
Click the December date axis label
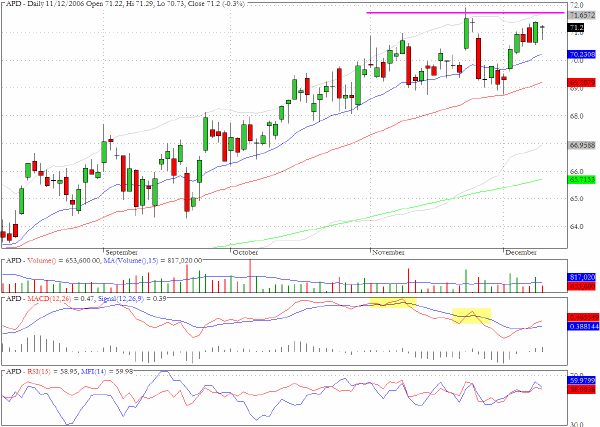(x=521, y=253)
